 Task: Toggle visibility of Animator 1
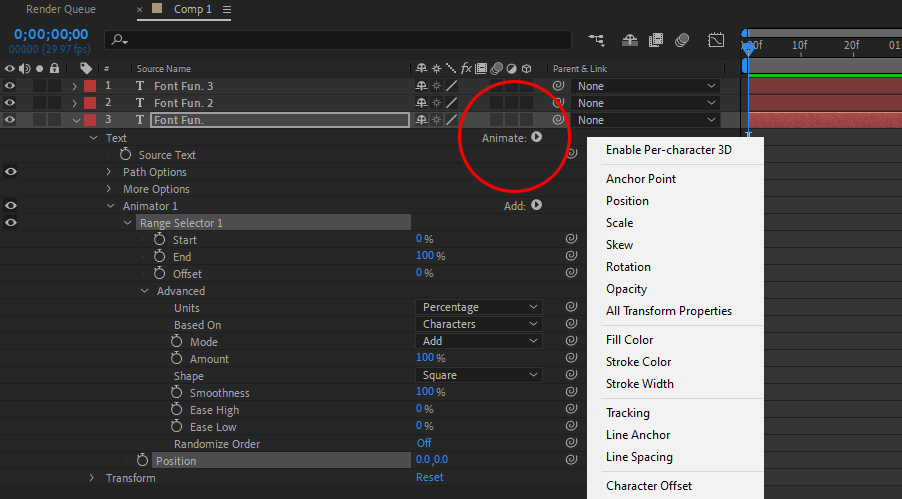[x=10, y=206]
